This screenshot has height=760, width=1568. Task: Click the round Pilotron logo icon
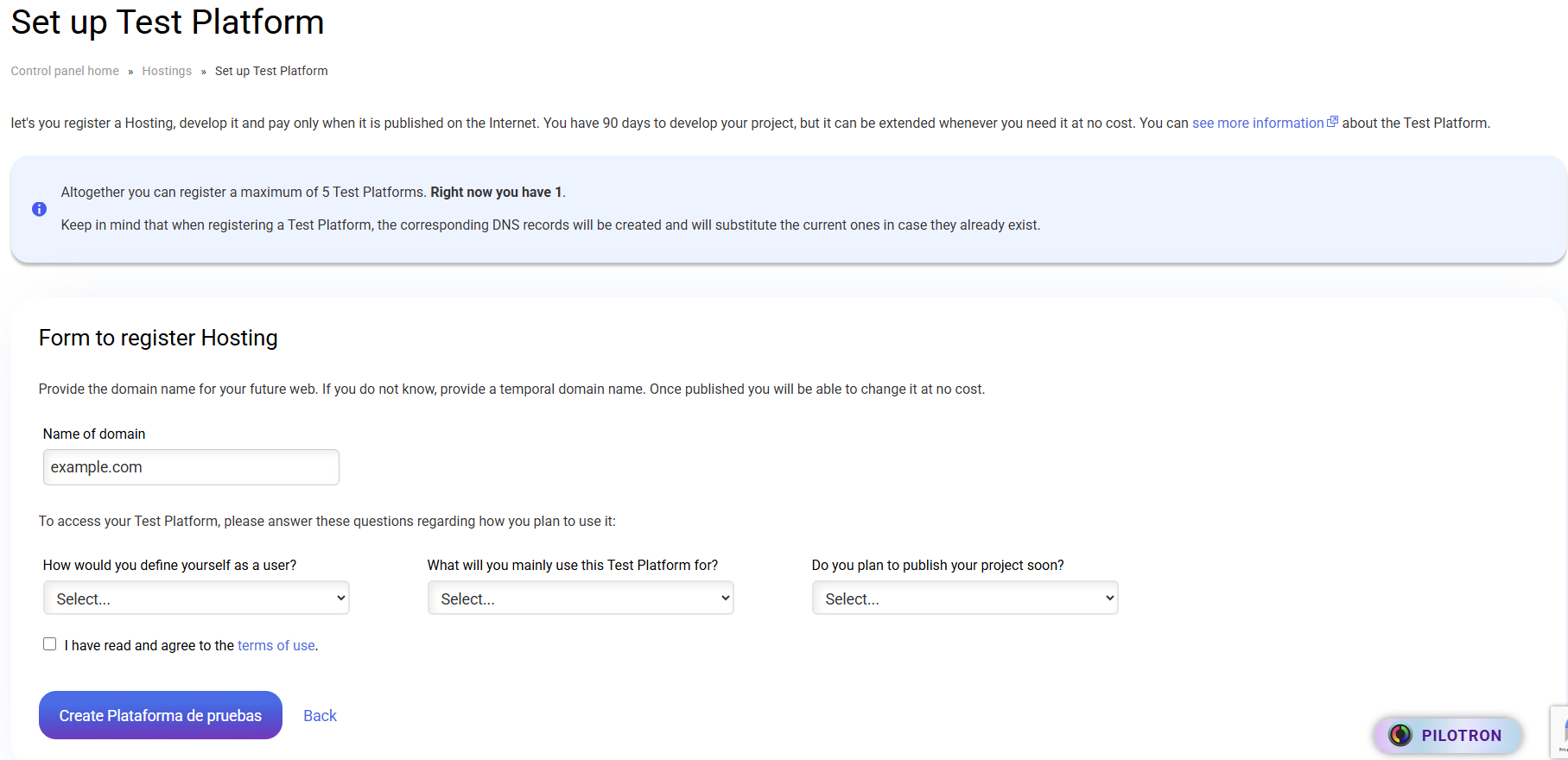(1400, 735)
